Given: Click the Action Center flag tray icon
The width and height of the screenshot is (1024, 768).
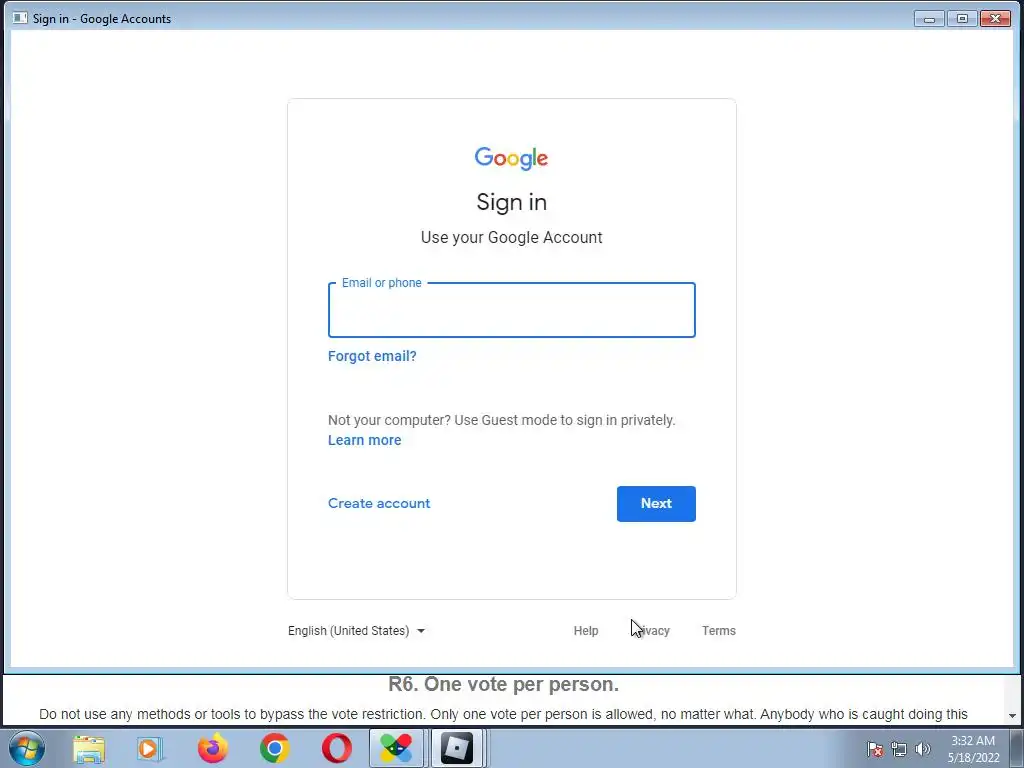Looking at the screenshot, I should pos(875,749).
